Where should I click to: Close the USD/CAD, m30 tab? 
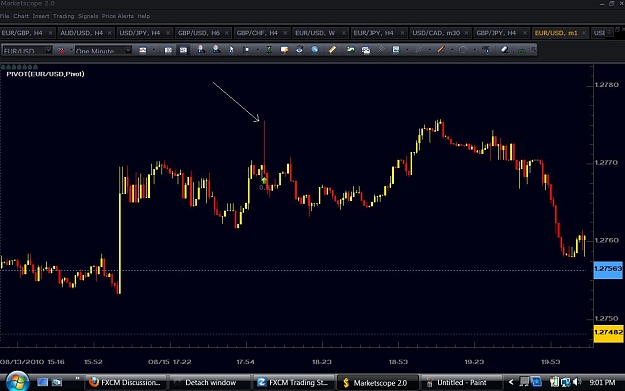(466, 33)
